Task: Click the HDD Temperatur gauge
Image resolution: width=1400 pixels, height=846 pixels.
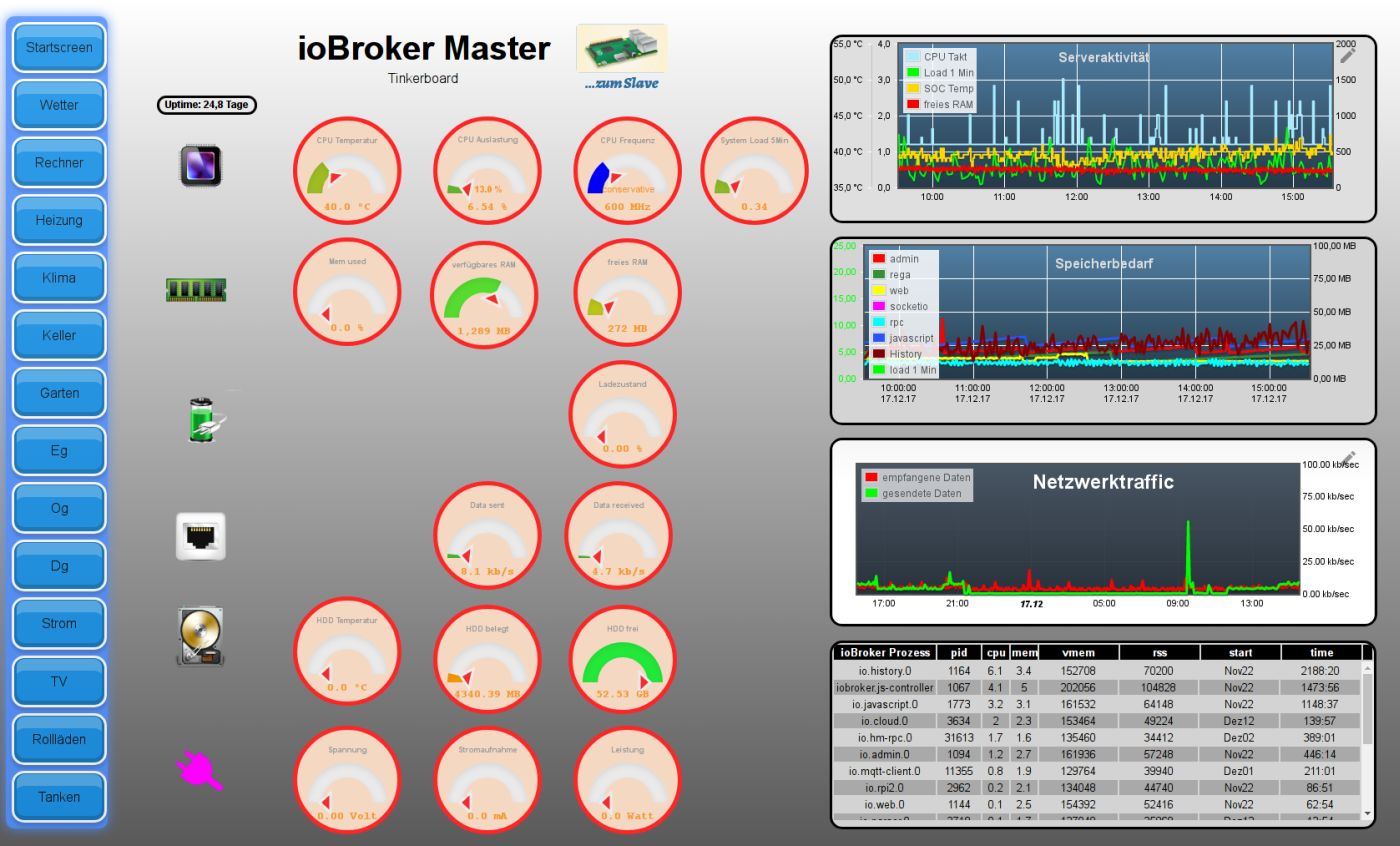Action: point(345,652)
